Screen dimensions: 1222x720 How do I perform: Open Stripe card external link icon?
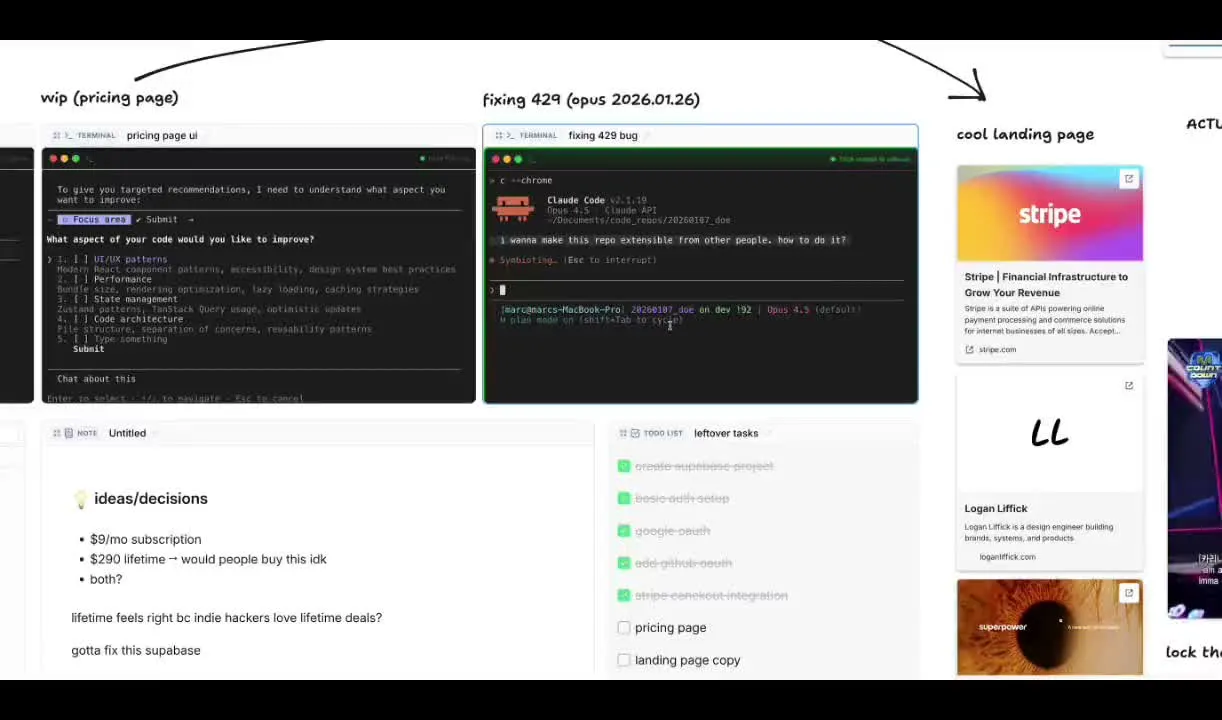[1128, 179]
